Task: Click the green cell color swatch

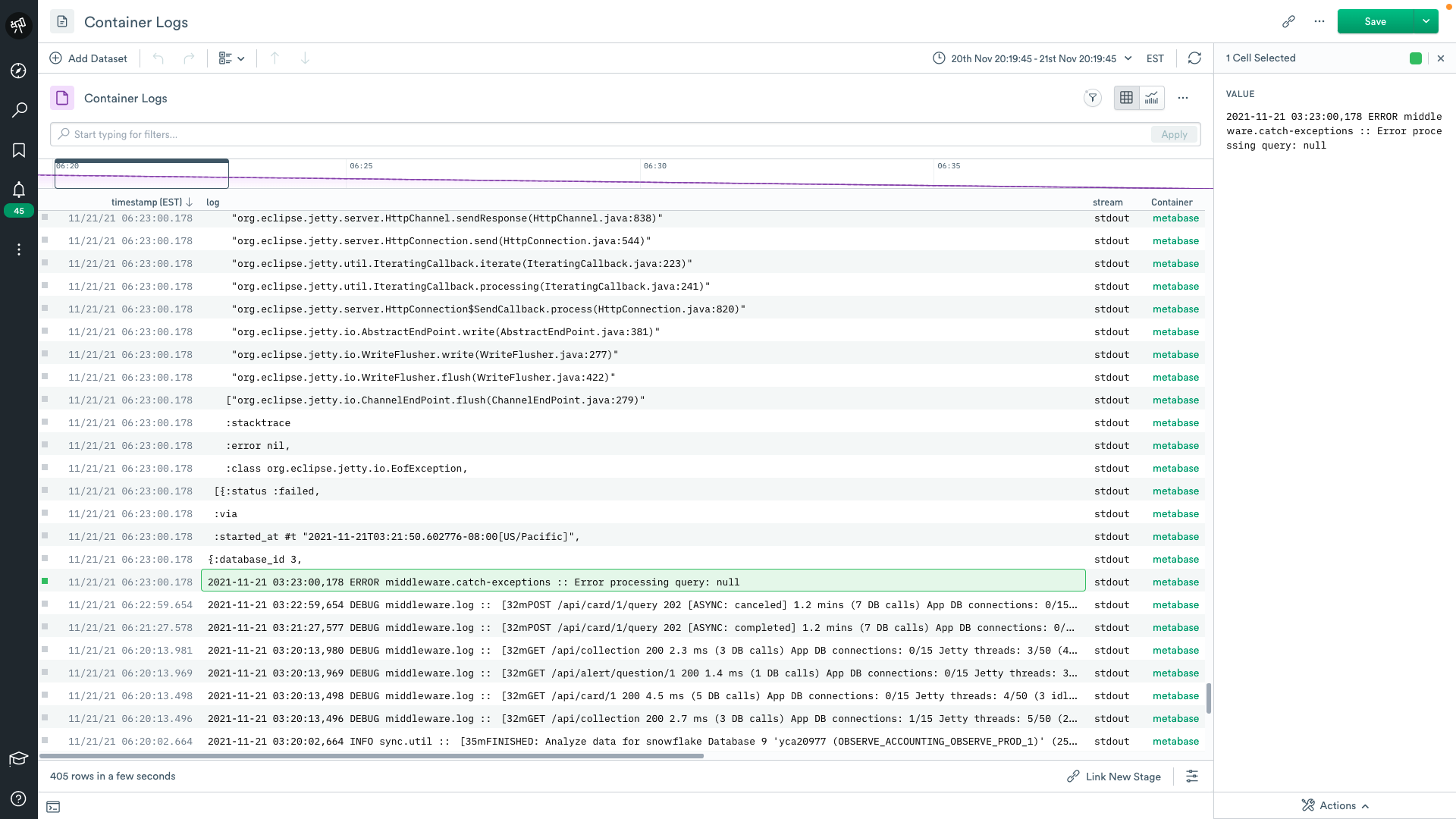Action: [1416, 58]
